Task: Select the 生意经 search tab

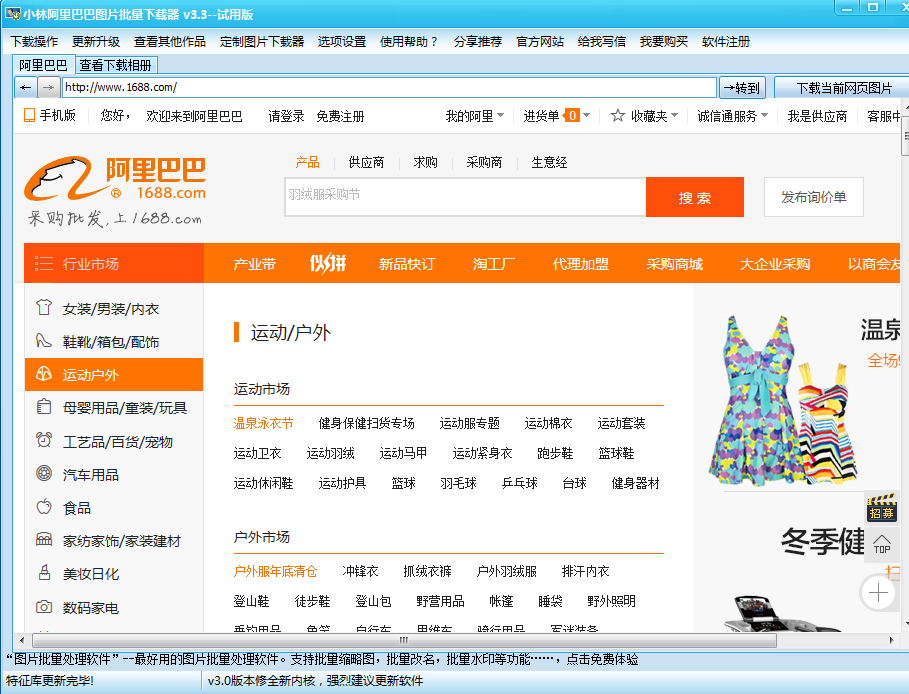Action: tap(549, 162)
